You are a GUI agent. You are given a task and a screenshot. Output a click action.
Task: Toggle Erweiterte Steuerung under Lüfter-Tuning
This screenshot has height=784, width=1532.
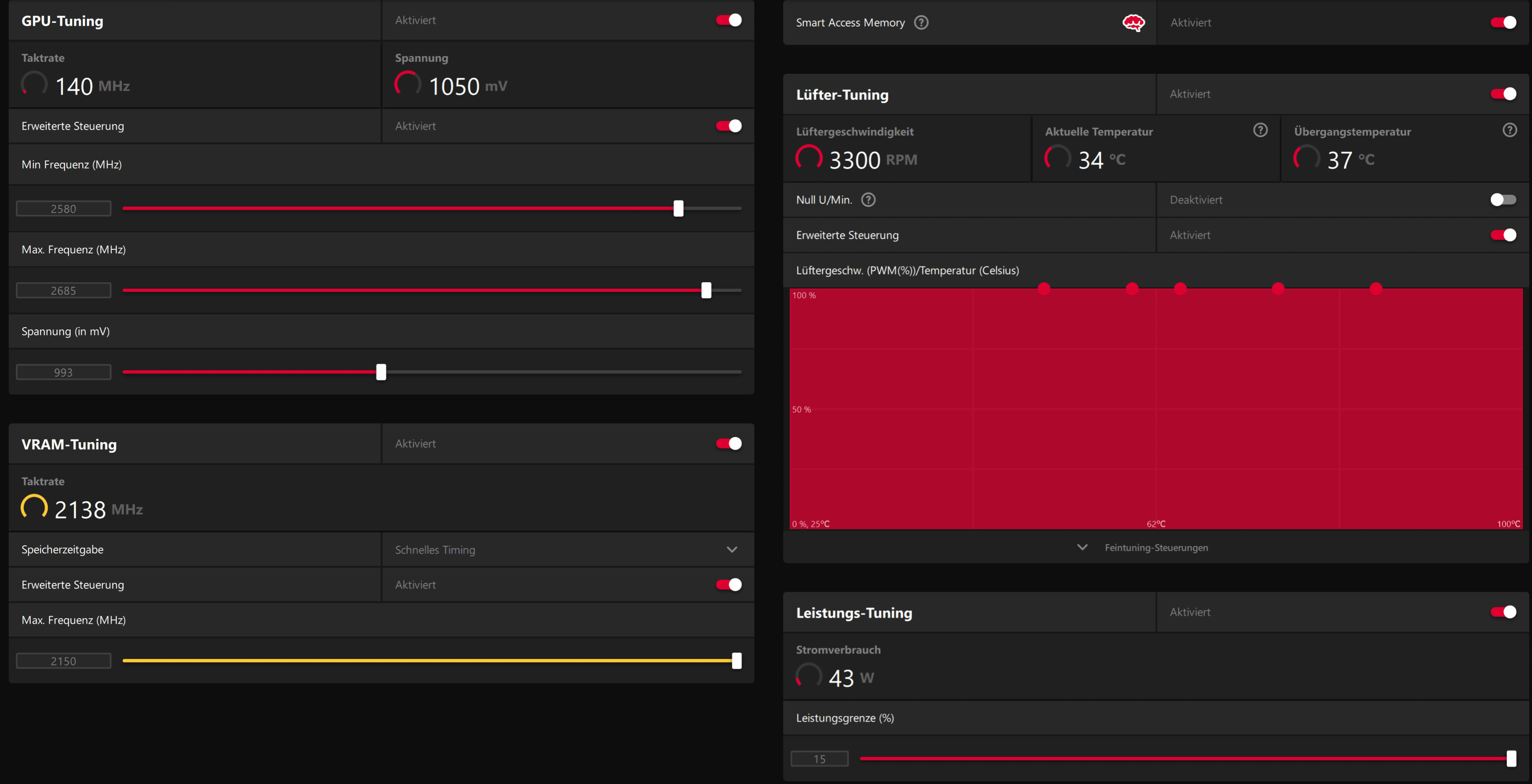[x=1503, y=235]
